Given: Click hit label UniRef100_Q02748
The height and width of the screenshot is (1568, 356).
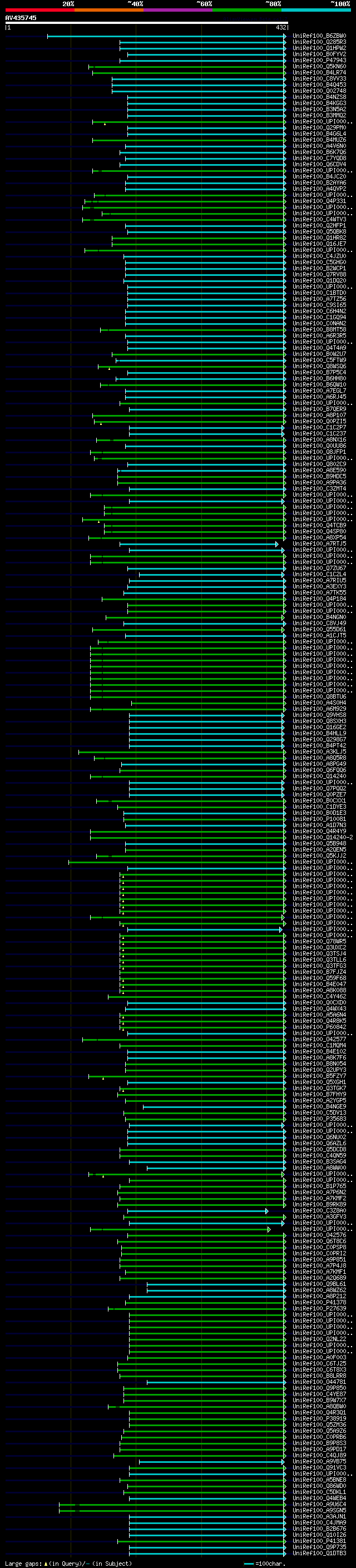Looking at the screenshot, I should [319, 91].
